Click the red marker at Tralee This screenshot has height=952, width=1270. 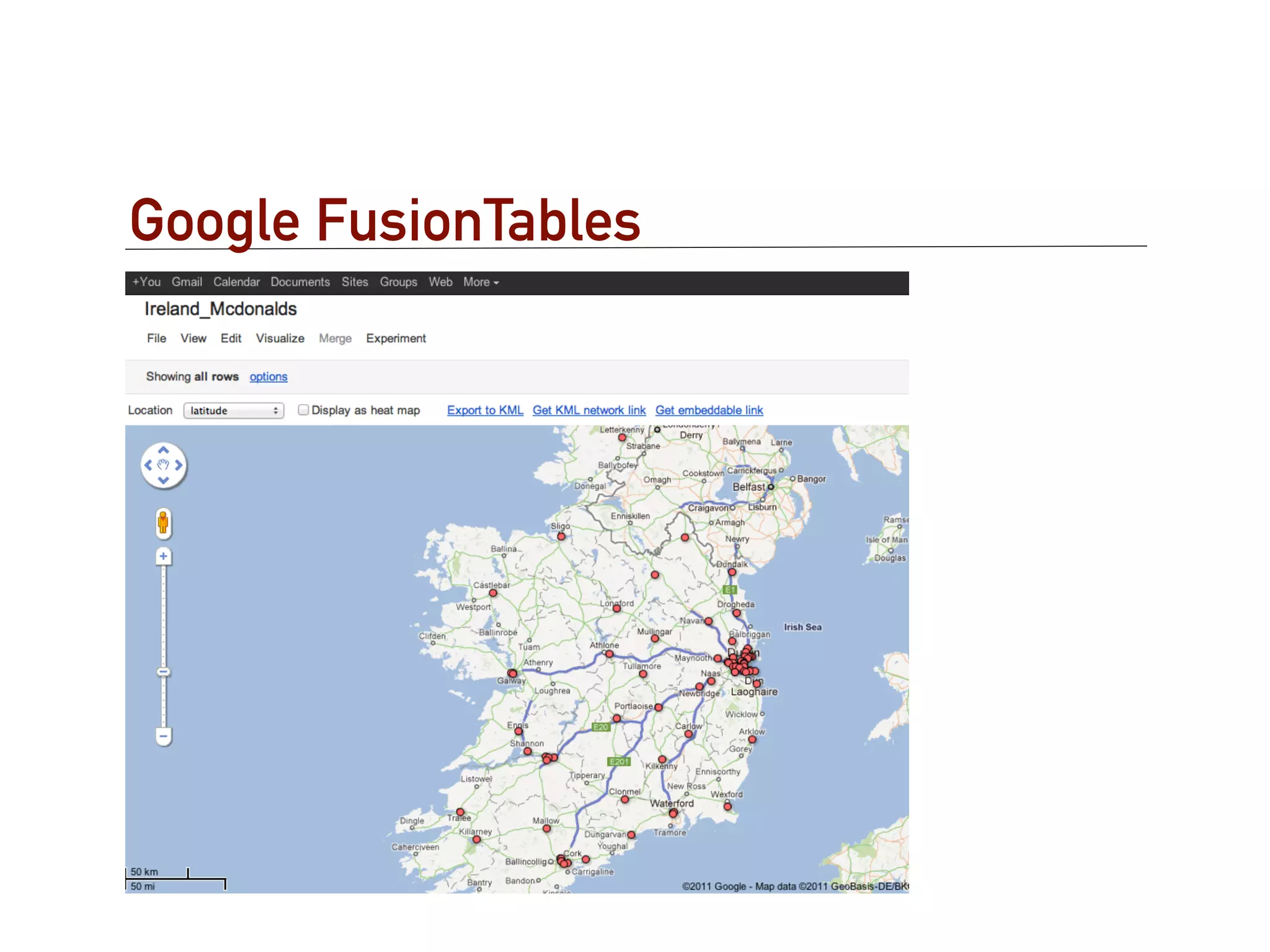pos(460,812)
